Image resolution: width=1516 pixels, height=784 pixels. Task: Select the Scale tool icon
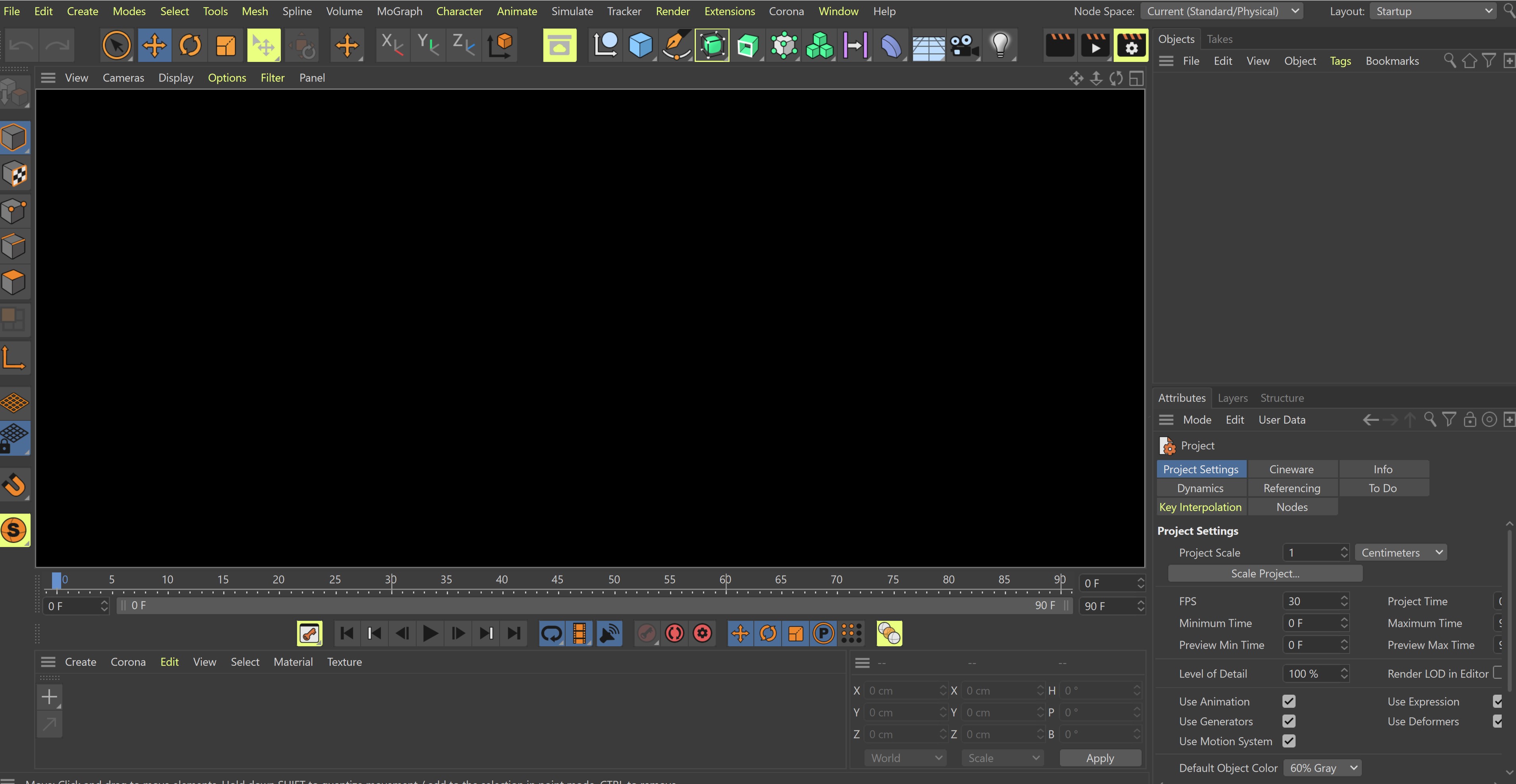[226, 45]
